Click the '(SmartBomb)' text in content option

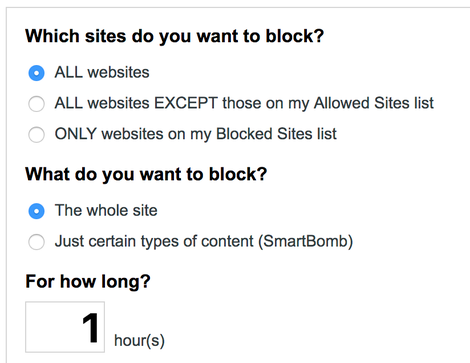pos(305,242)
